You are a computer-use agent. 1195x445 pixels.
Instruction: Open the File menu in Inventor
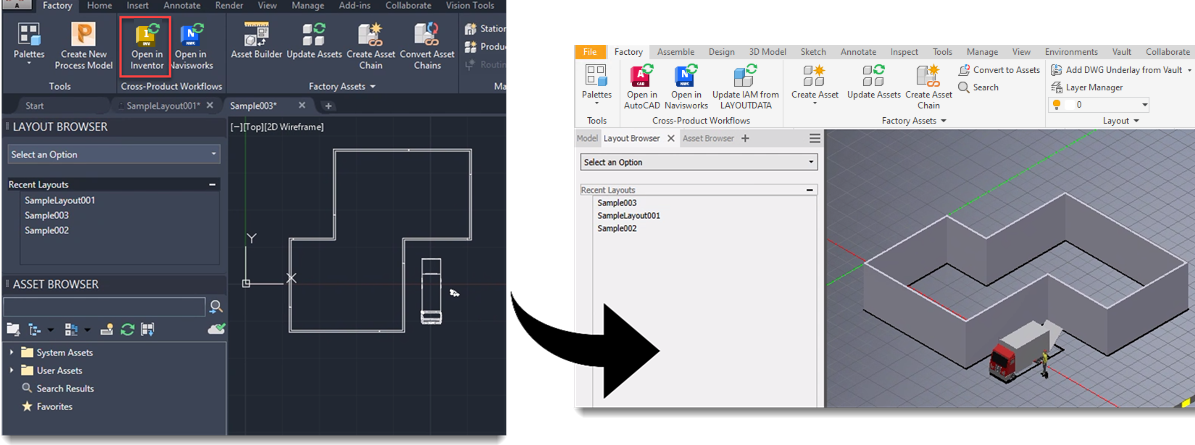pyautogui.click(x=590, y=52)
